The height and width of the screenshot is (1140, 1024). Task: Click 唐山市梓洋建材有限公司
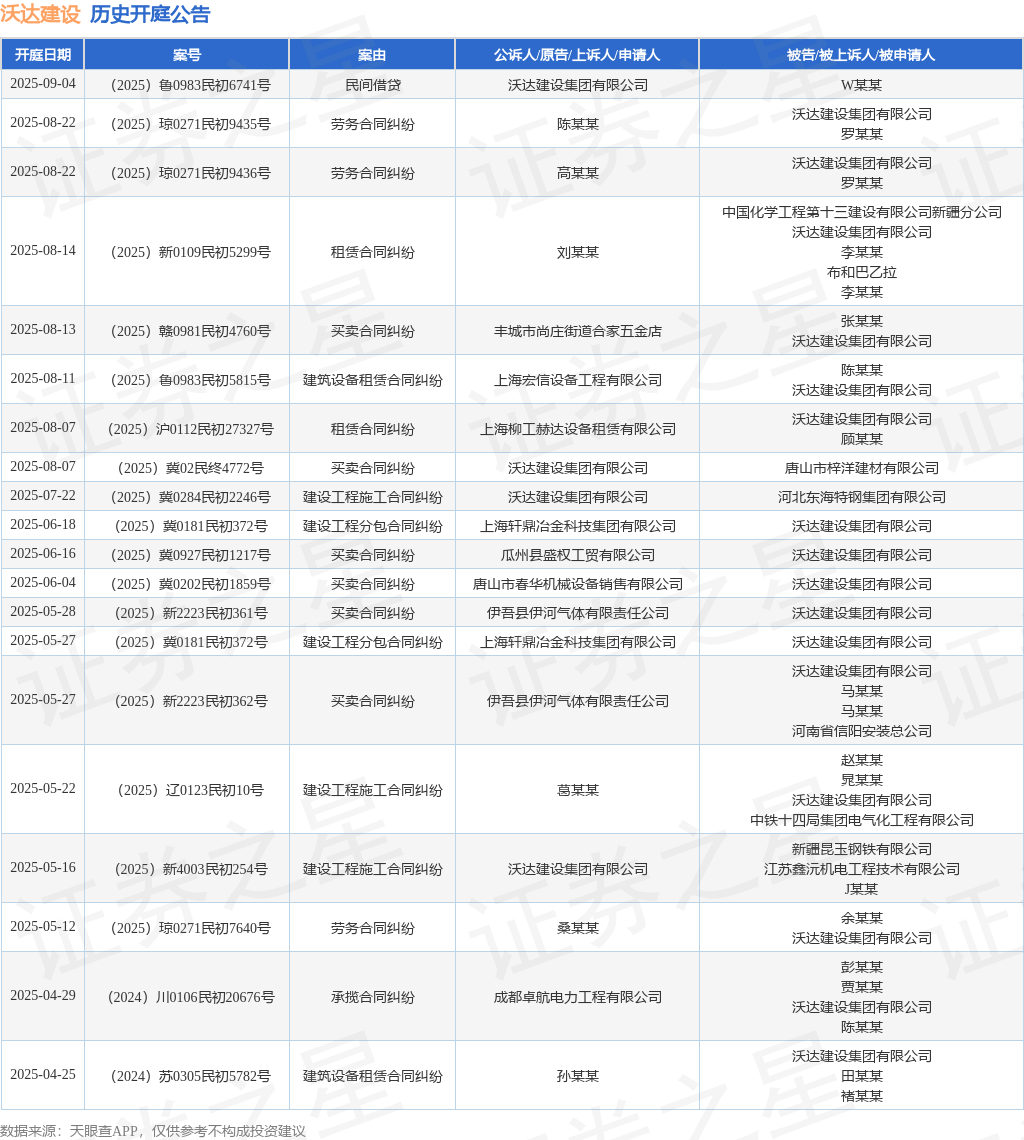[x=861, y=468]
